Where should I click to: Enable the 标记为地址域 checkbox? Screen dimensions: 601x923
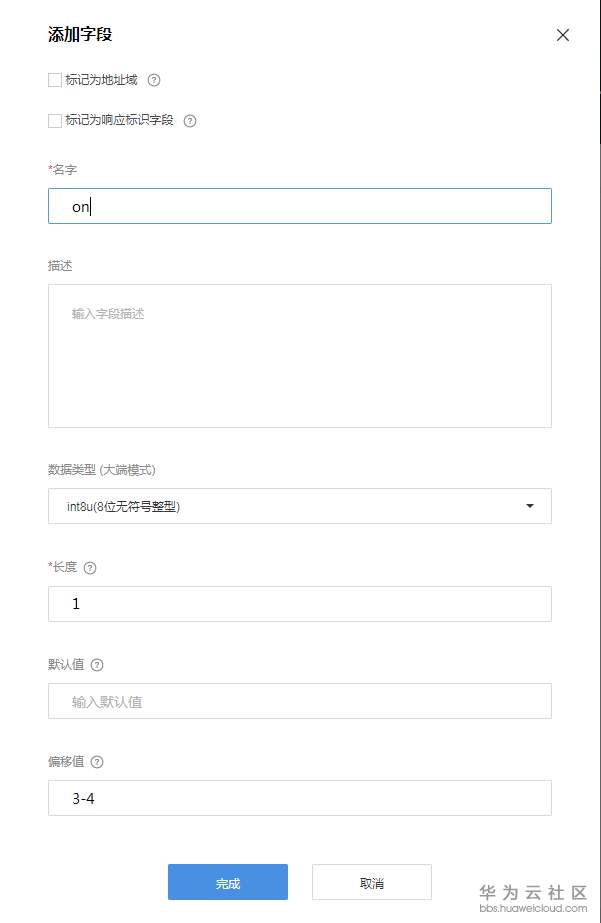(55, 80)
